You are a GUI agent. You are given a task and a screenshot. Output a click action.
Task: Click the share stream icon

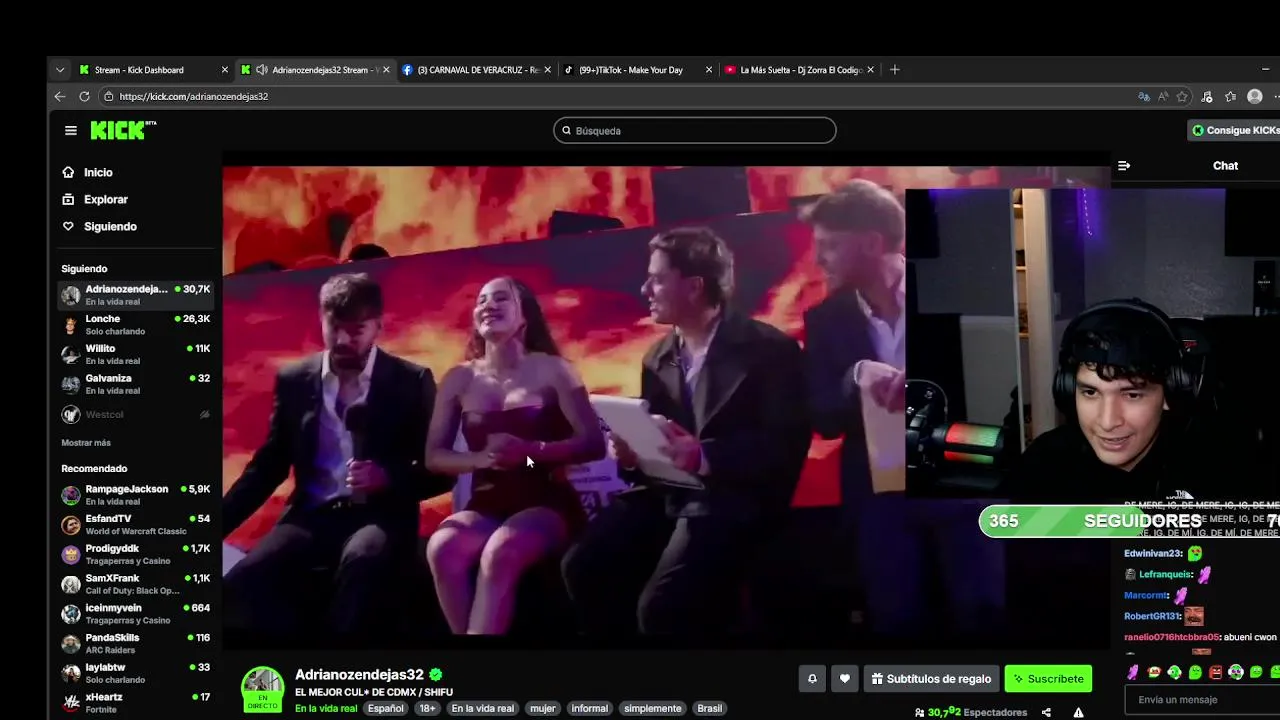pyautogui.click(x=1046, y=713)
